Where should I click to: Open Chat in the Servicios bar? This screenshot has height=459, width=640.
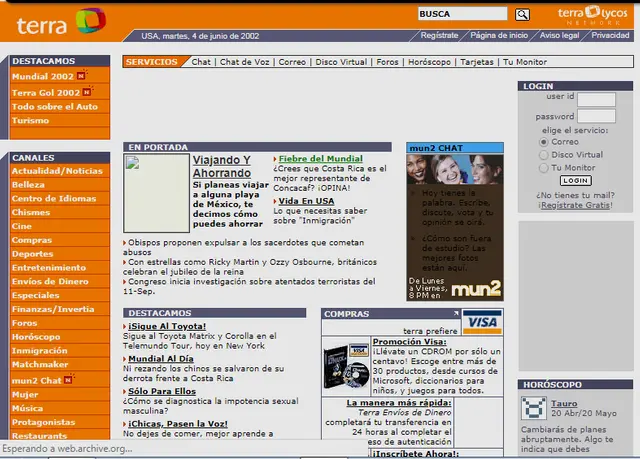201,62
